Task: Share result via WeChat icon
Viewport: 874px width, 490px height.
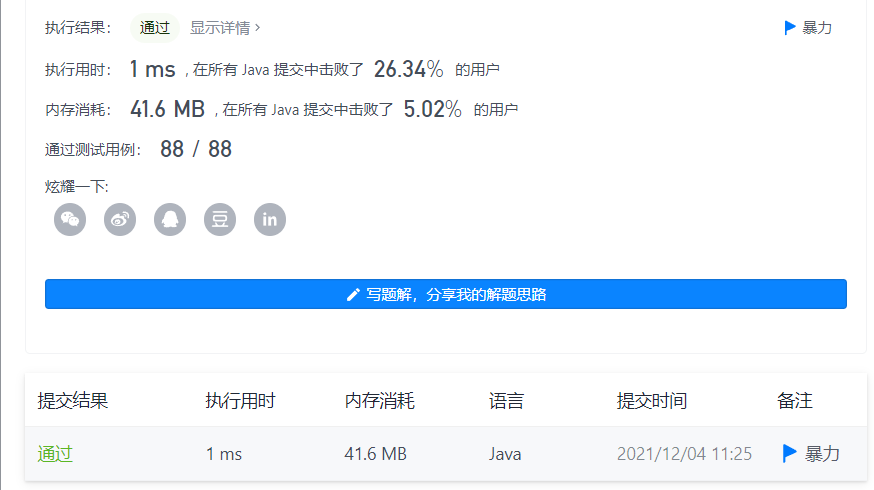Action: click(70, 220)
